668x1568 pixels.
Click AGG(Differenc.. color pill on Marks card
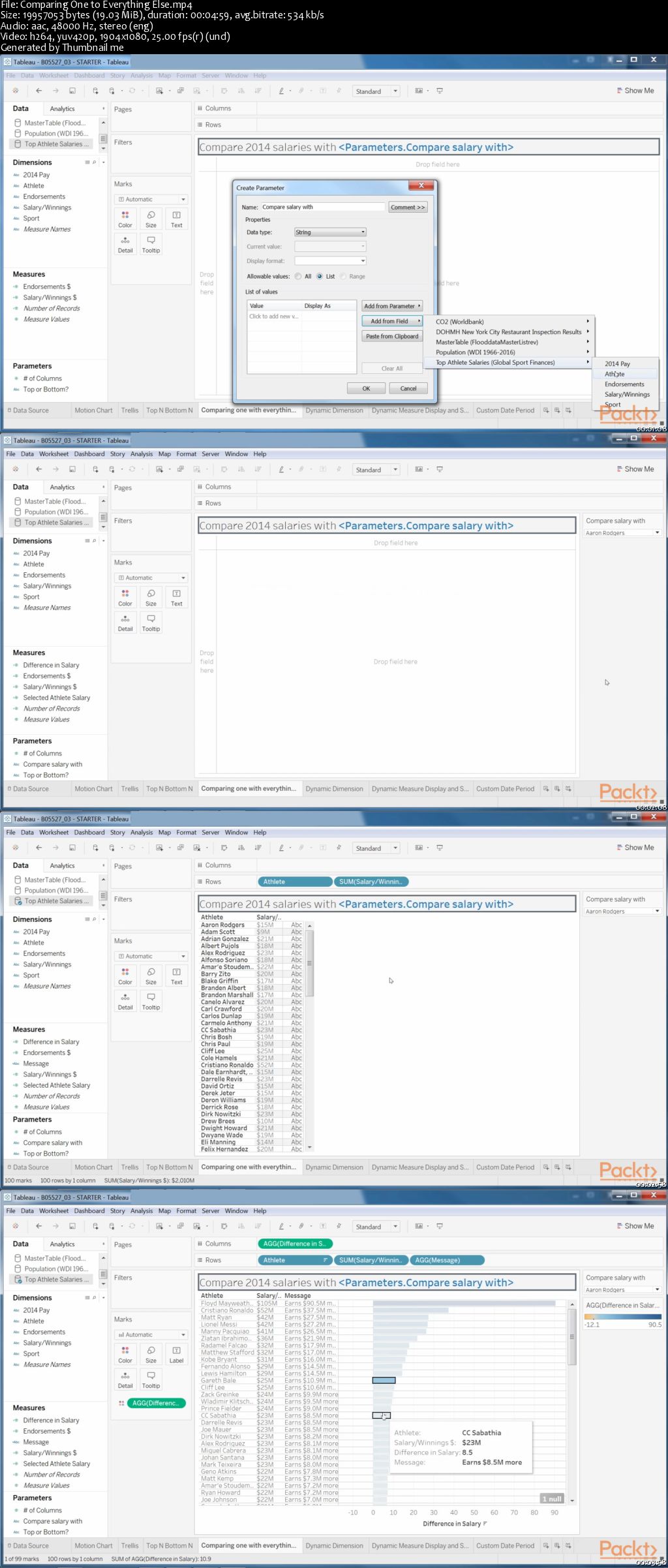(x=155, y=1403)
